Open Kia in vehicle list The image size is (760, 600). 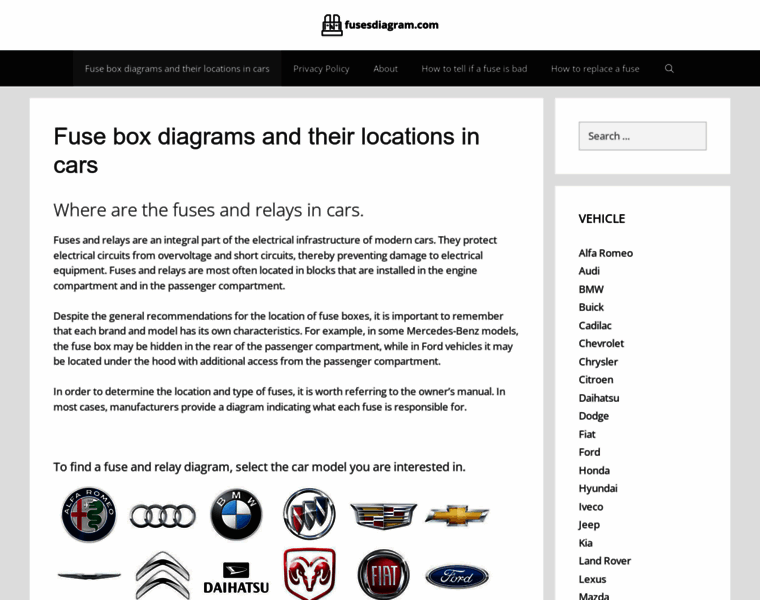tap(586, 543)
